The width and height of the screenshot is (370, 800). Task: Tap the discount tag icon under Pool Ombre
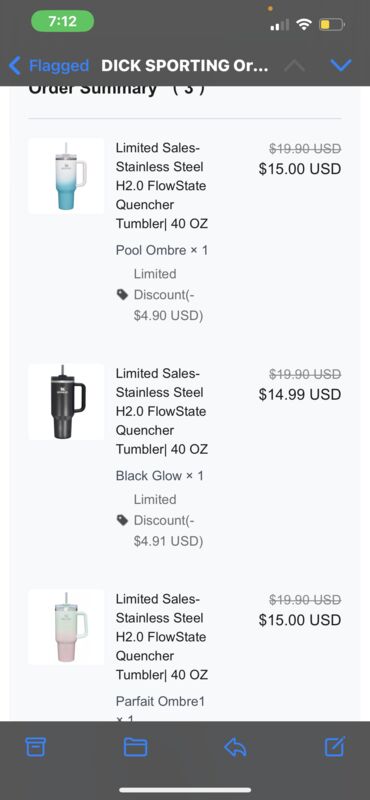coord(122,294)
